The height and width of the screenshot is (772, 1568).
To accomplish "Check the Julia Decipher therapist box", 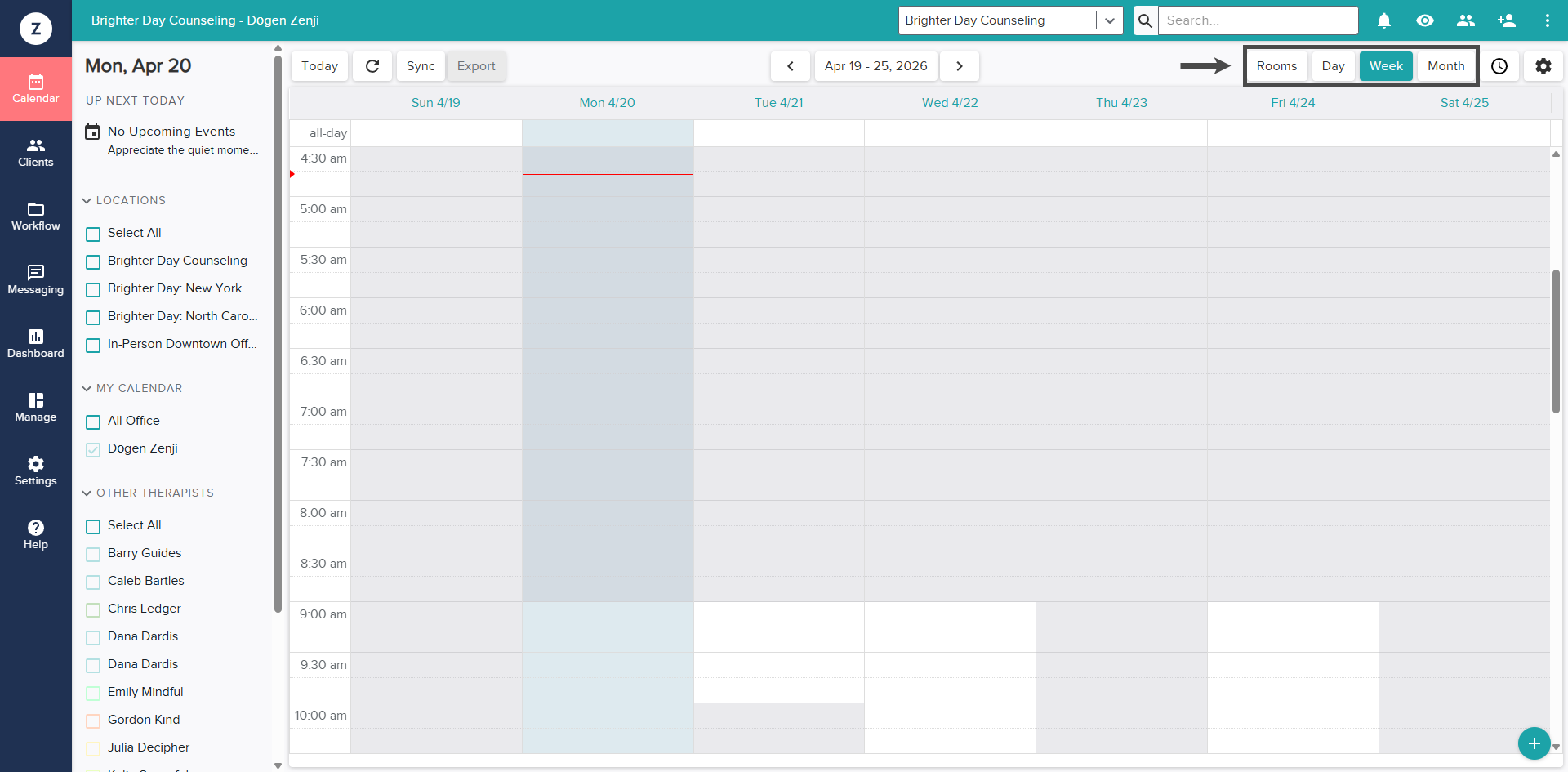I will tap(93, 748).
